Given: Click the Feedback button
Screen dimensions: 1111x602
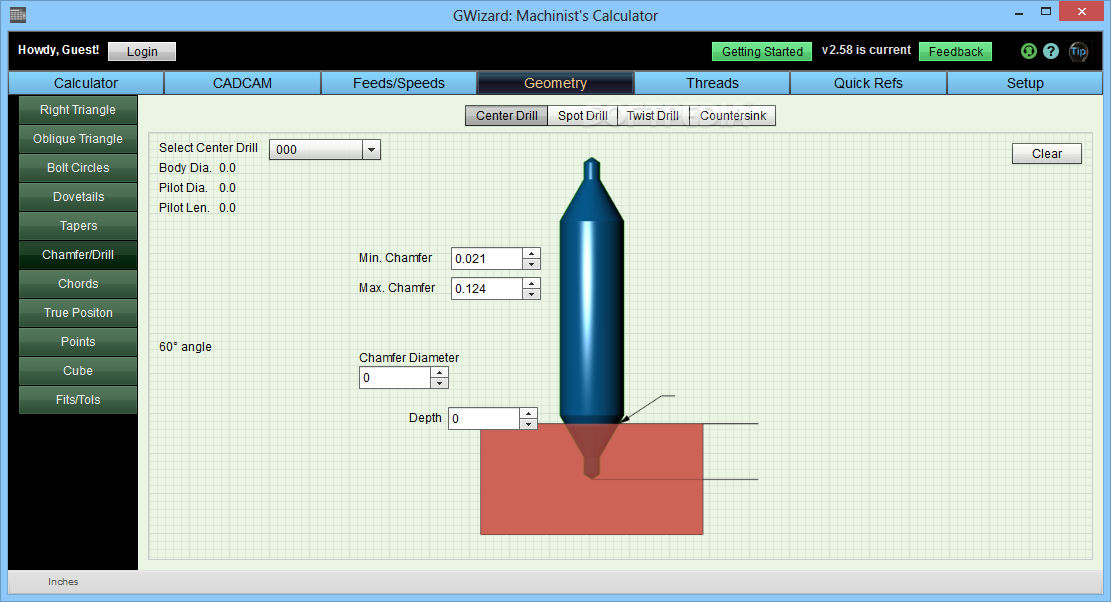Looking at the screenshot, I should pos(955,51).
